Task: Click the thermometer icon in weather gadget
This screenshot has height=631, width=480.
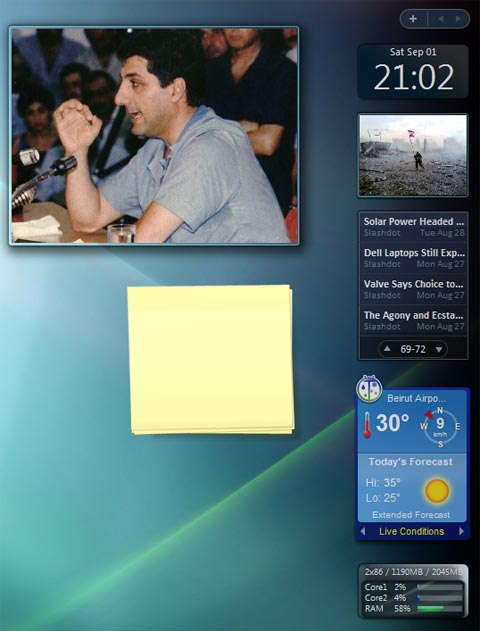Action: 367,424
